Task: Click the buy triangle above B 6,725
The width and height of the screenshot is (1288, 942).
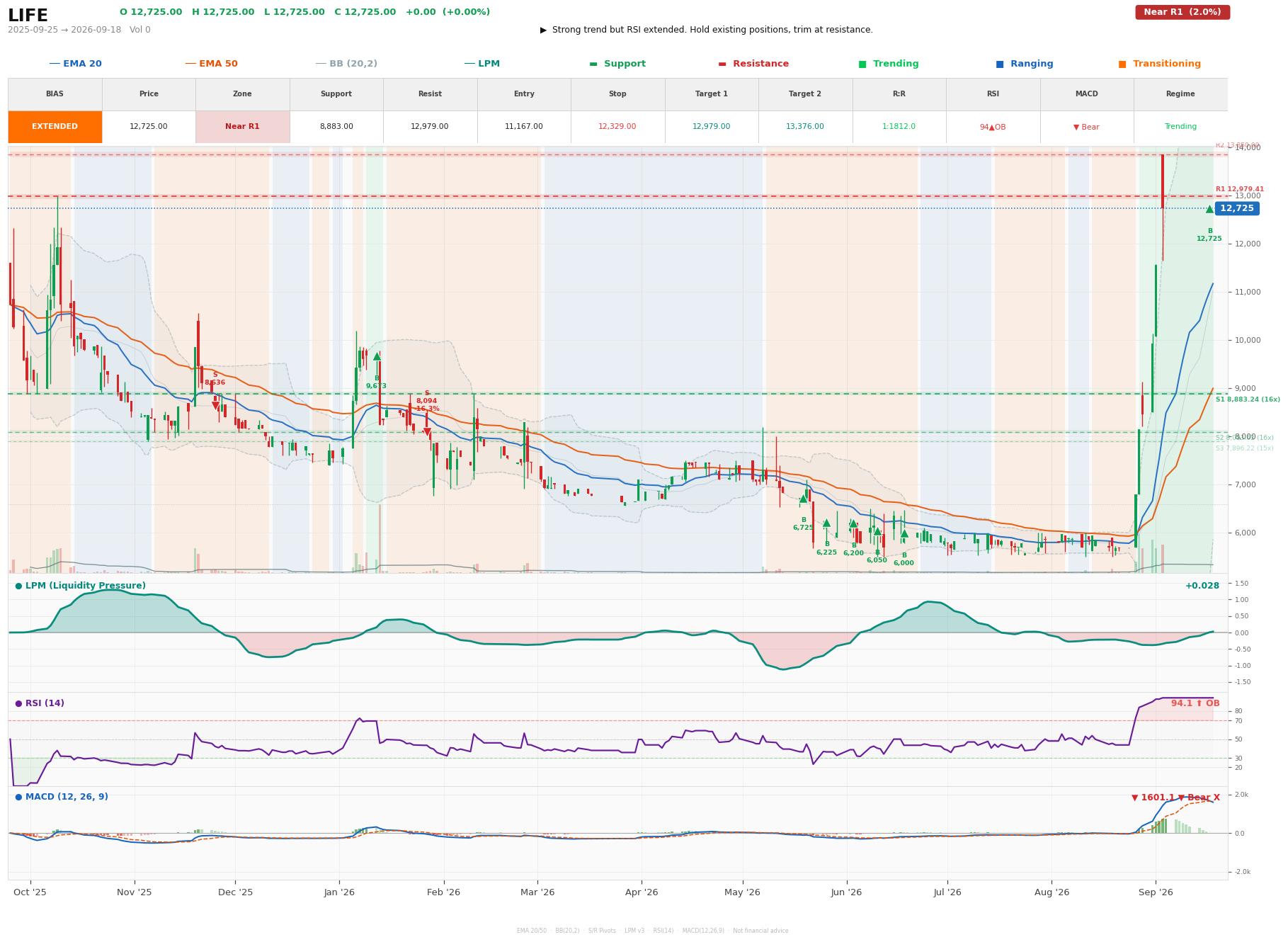Action: [803, 499]
